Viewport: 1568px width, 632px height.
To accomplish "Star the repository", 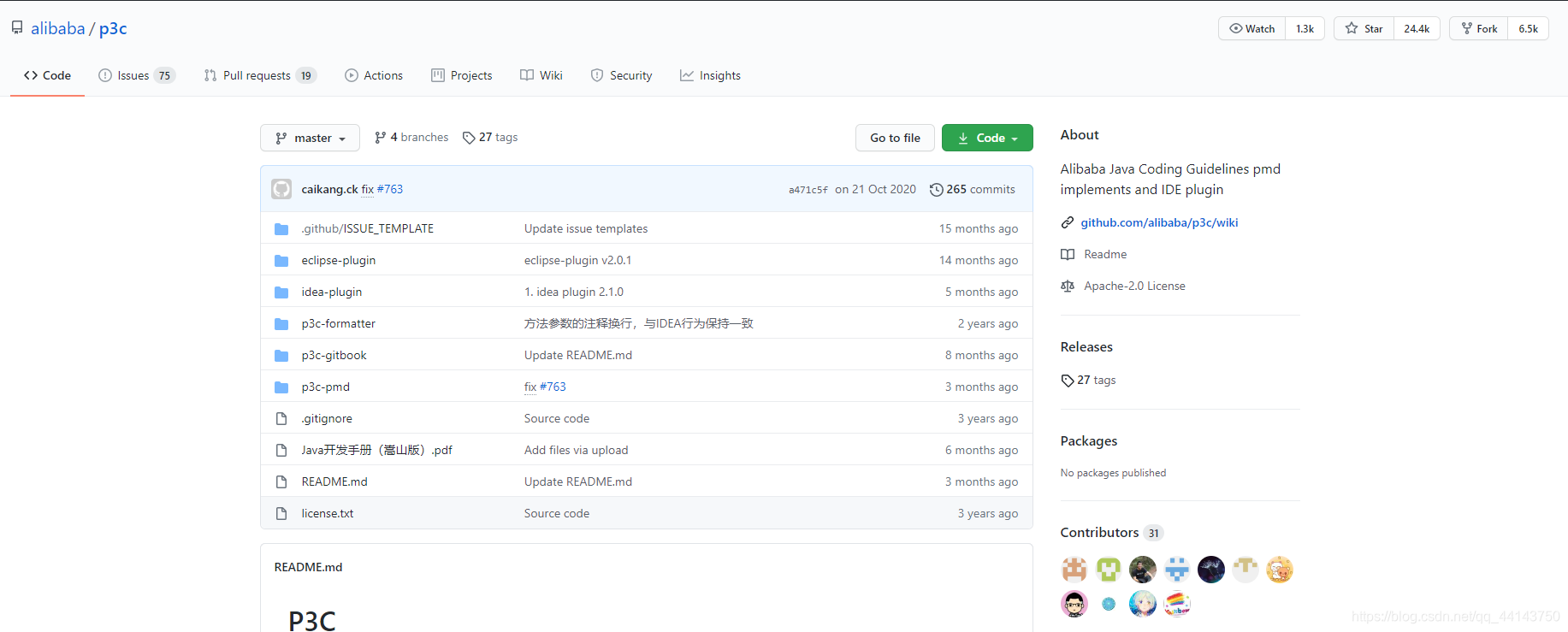I will (x=1364, y=28).
